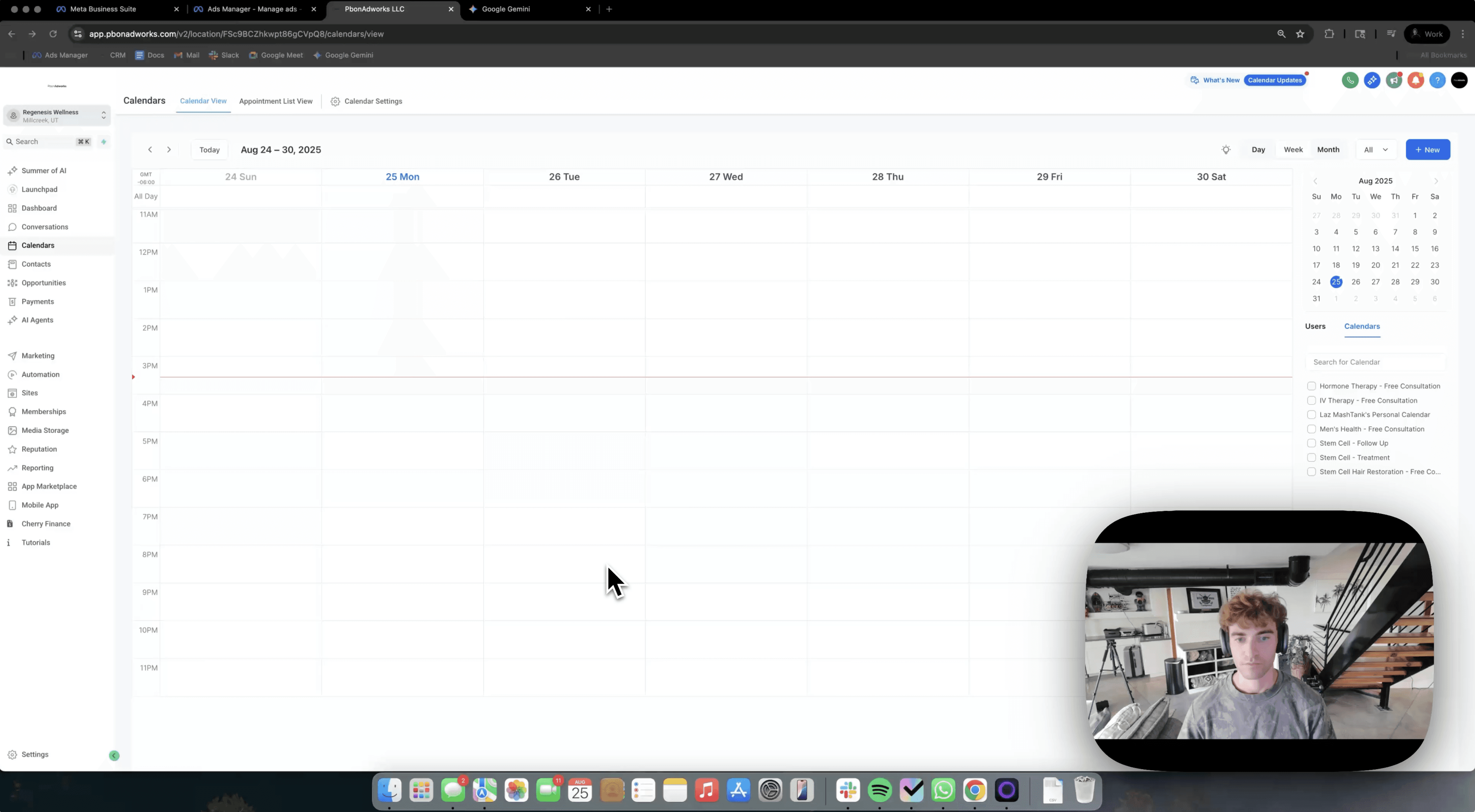Check the Hormone Therapy - Free Consultation calendar
Screen dimensions: 1475x812
(1311, 386)
